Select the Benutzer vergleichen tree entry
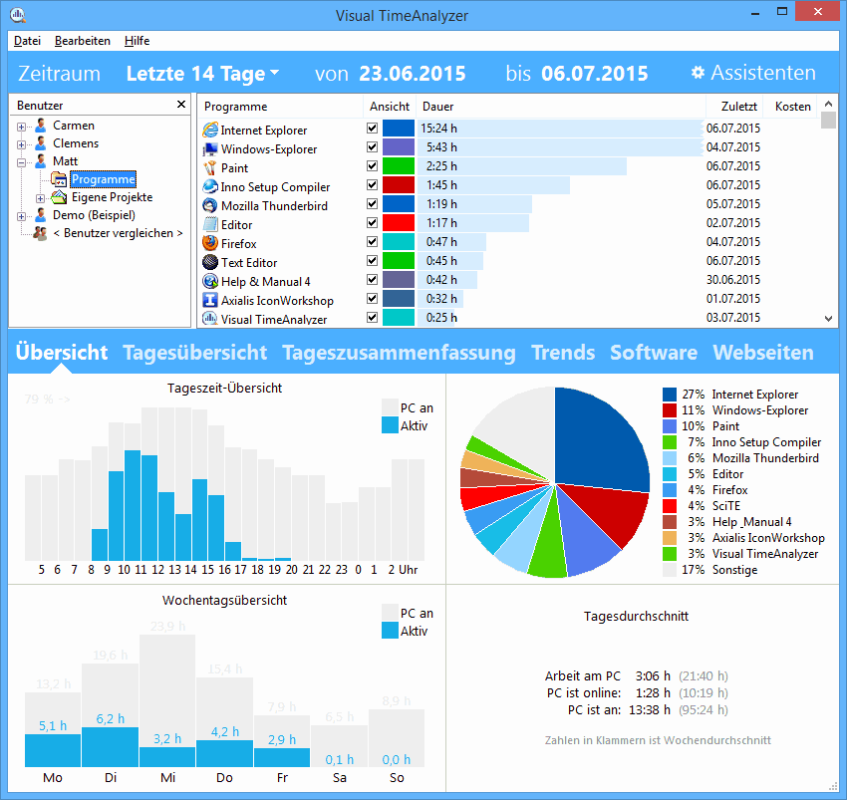The height and width of the screenshot is (800, 847). click(x=118, y=233)
